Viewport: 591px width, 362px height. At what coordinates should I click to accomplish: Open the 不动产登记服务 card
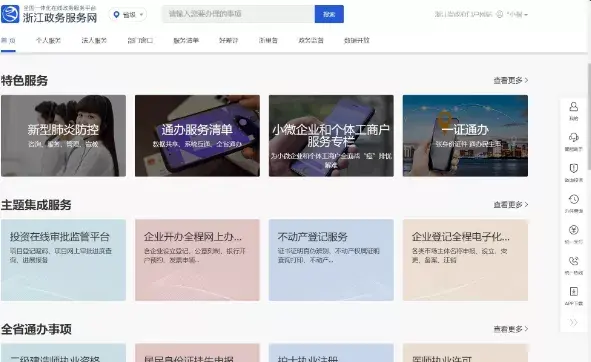coord(331,260)
